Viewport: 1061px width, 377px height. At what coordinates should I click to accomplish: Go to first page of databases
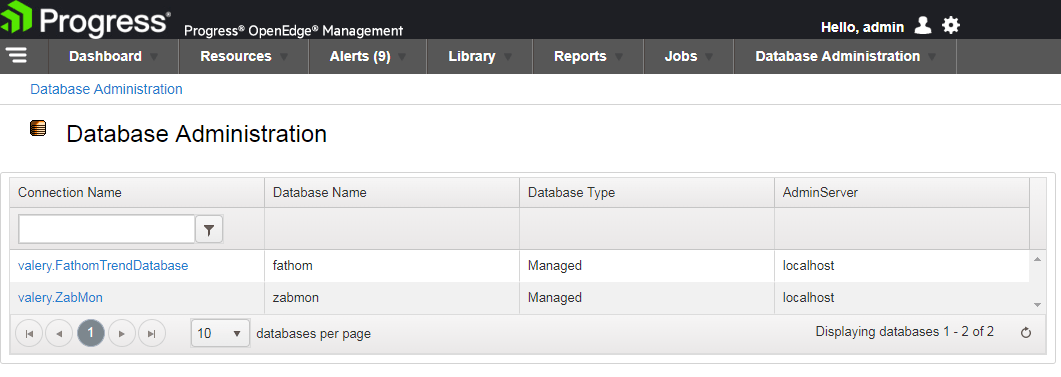coord(29,333)
